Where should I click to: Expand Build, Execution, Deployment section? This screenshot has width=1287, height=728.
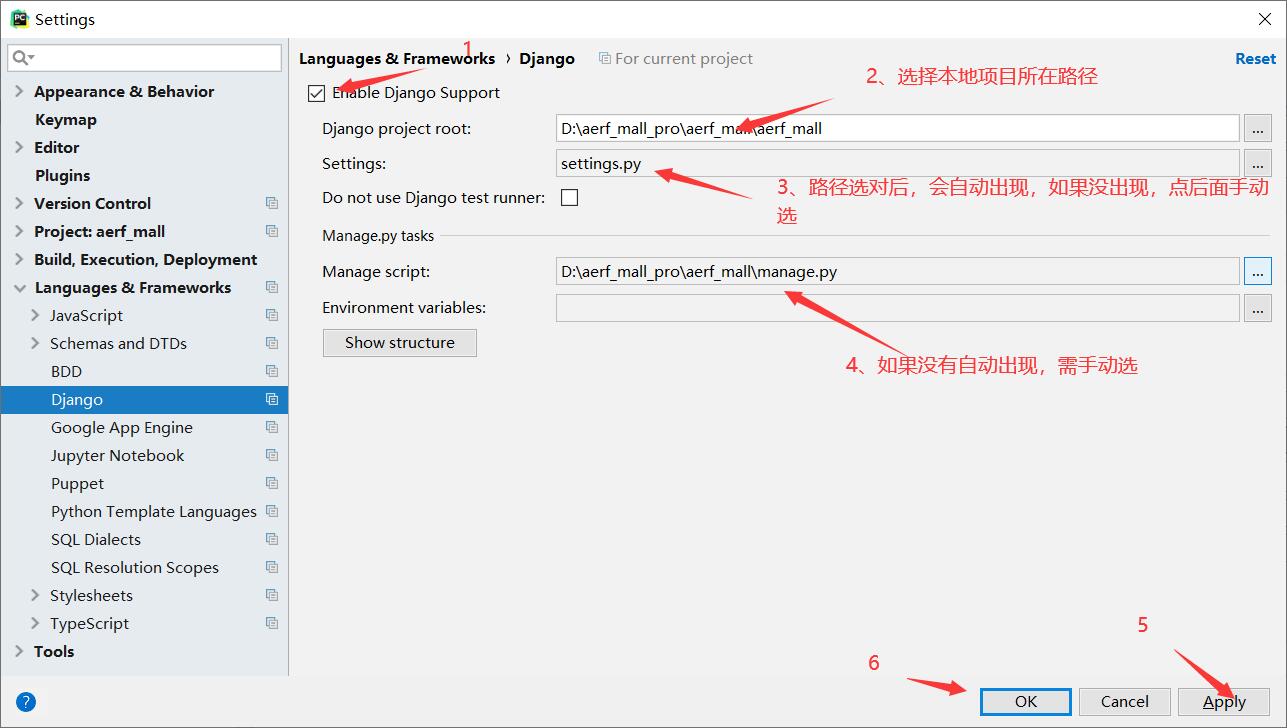tap(19, 259)
